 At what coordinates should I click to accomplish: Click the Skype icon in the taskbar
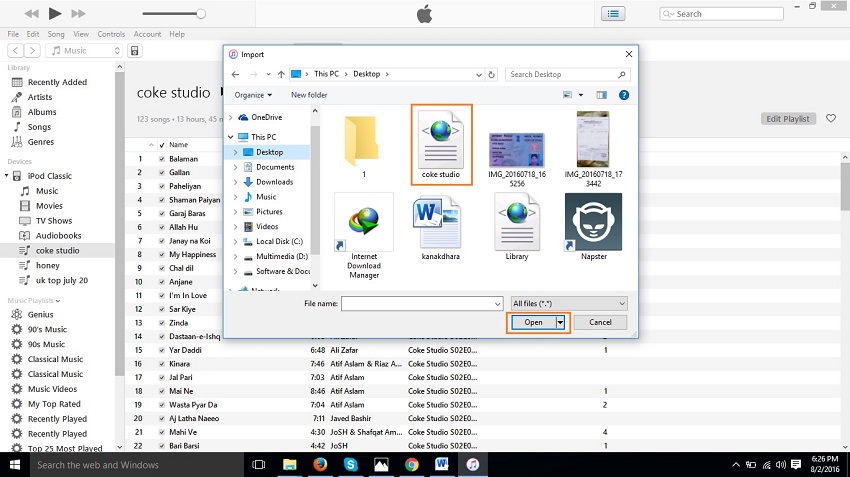(350, 464)
